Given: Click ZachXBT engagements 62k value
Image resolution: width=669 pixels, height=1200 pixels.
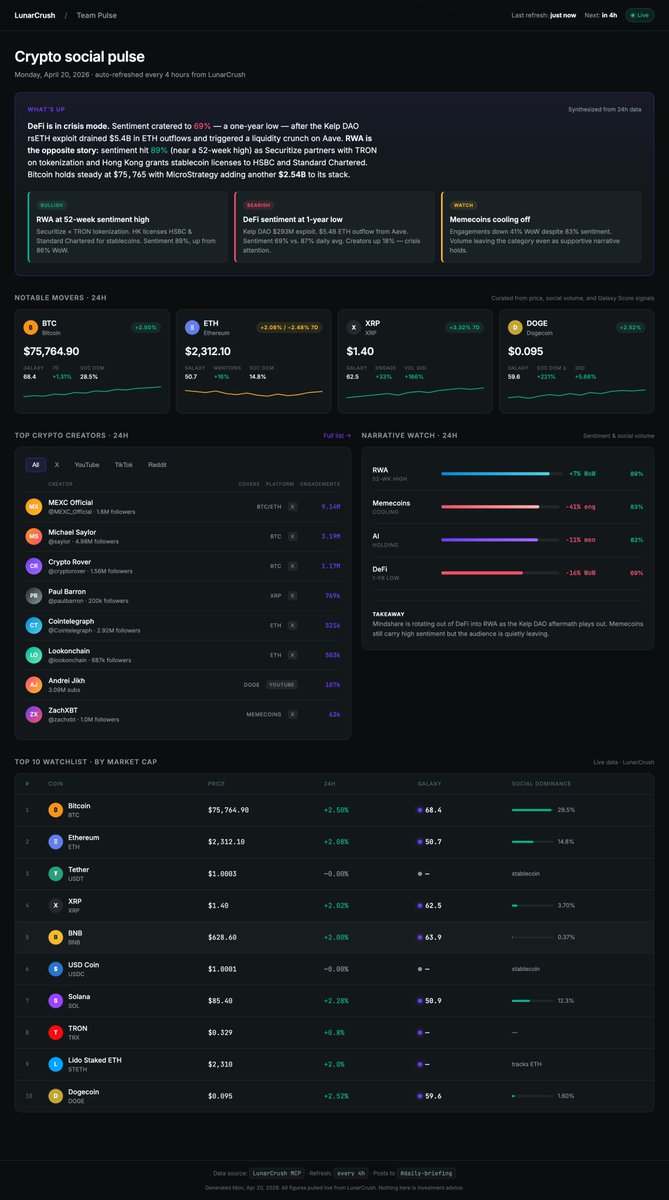Looking at the screenshot, I should pos(334,715).
